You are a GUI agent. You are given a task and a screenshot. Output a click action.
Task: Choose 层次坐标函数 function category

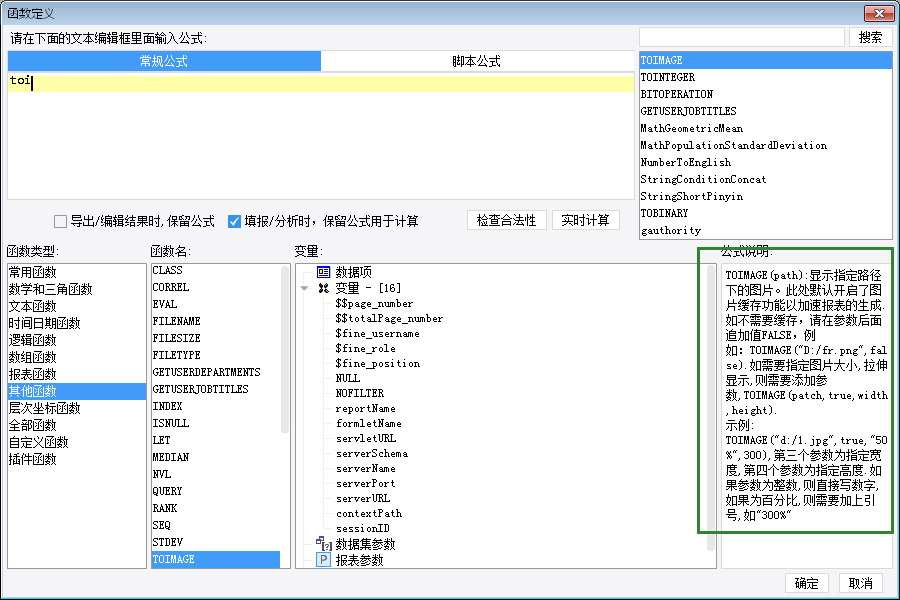coord(77,408)
